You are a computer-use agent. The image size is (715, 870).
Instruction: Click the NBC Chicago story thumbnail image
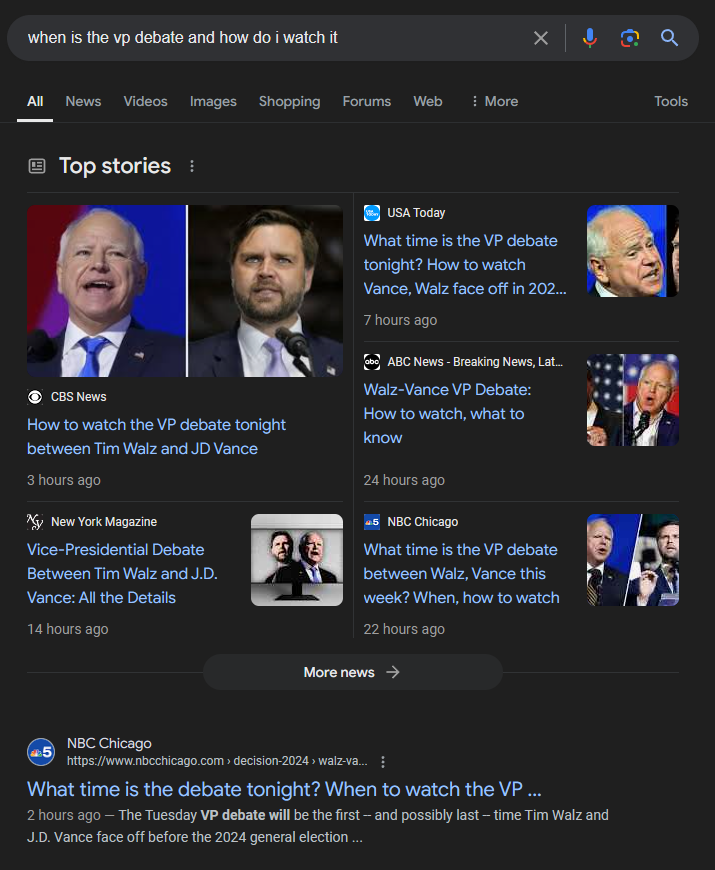pos(633,560)
